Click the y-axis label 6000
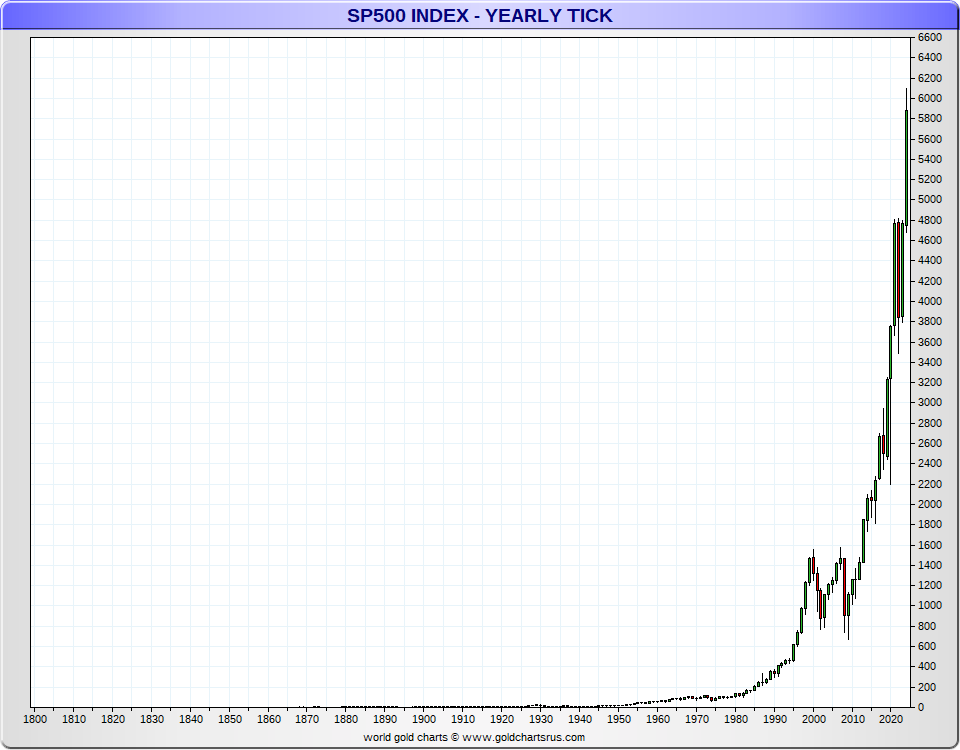The image size is (960, 750). [x=929, y=98]
